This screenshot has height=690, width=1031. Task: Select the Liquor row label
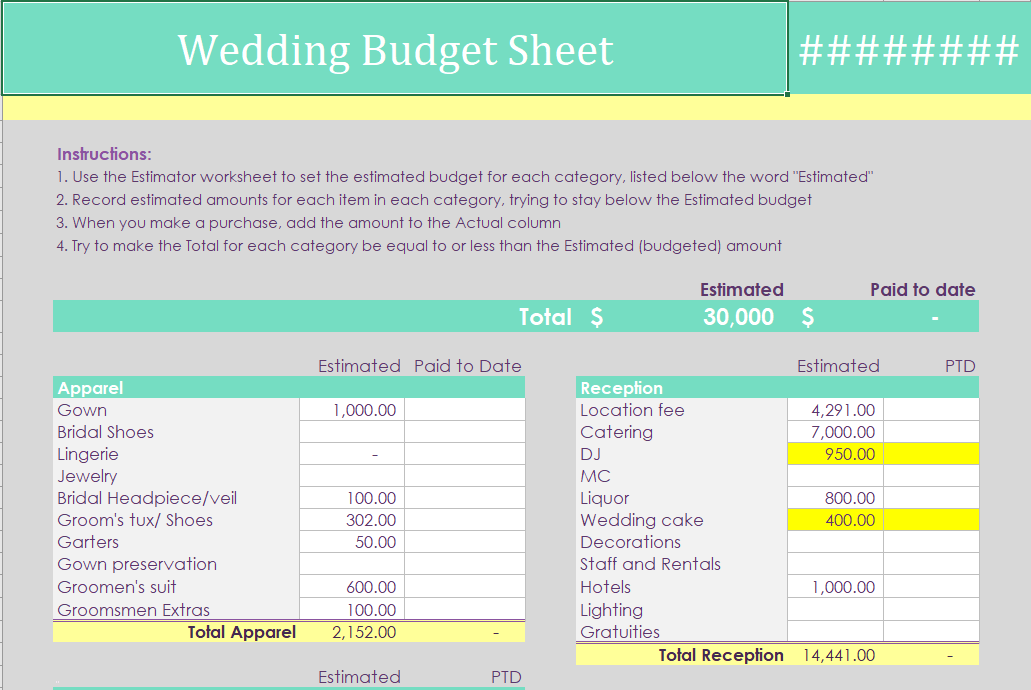(x=604, y=498)
